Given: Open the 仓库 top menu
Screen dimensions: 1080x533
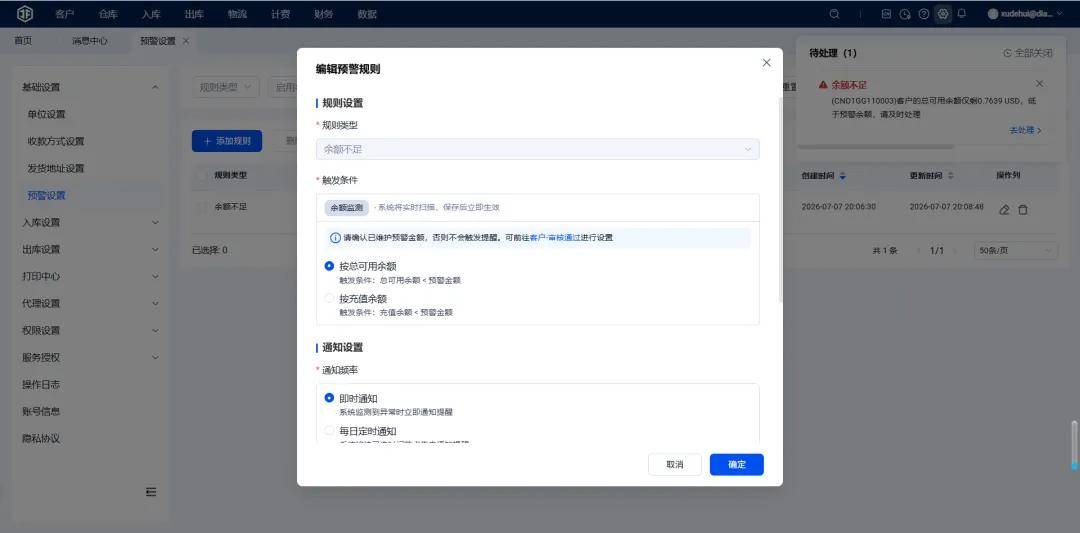Looking at the screenshot, I should coord(108,14).
